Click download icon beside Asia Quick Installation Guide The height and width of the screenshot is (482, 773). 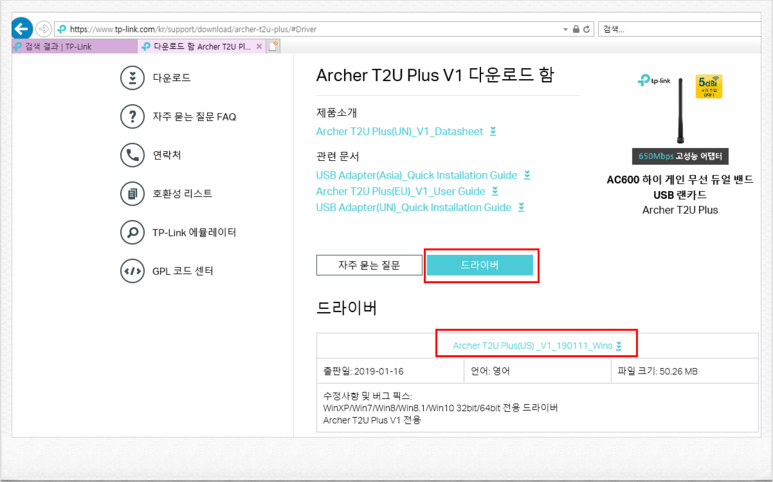(x=527, y=175)
